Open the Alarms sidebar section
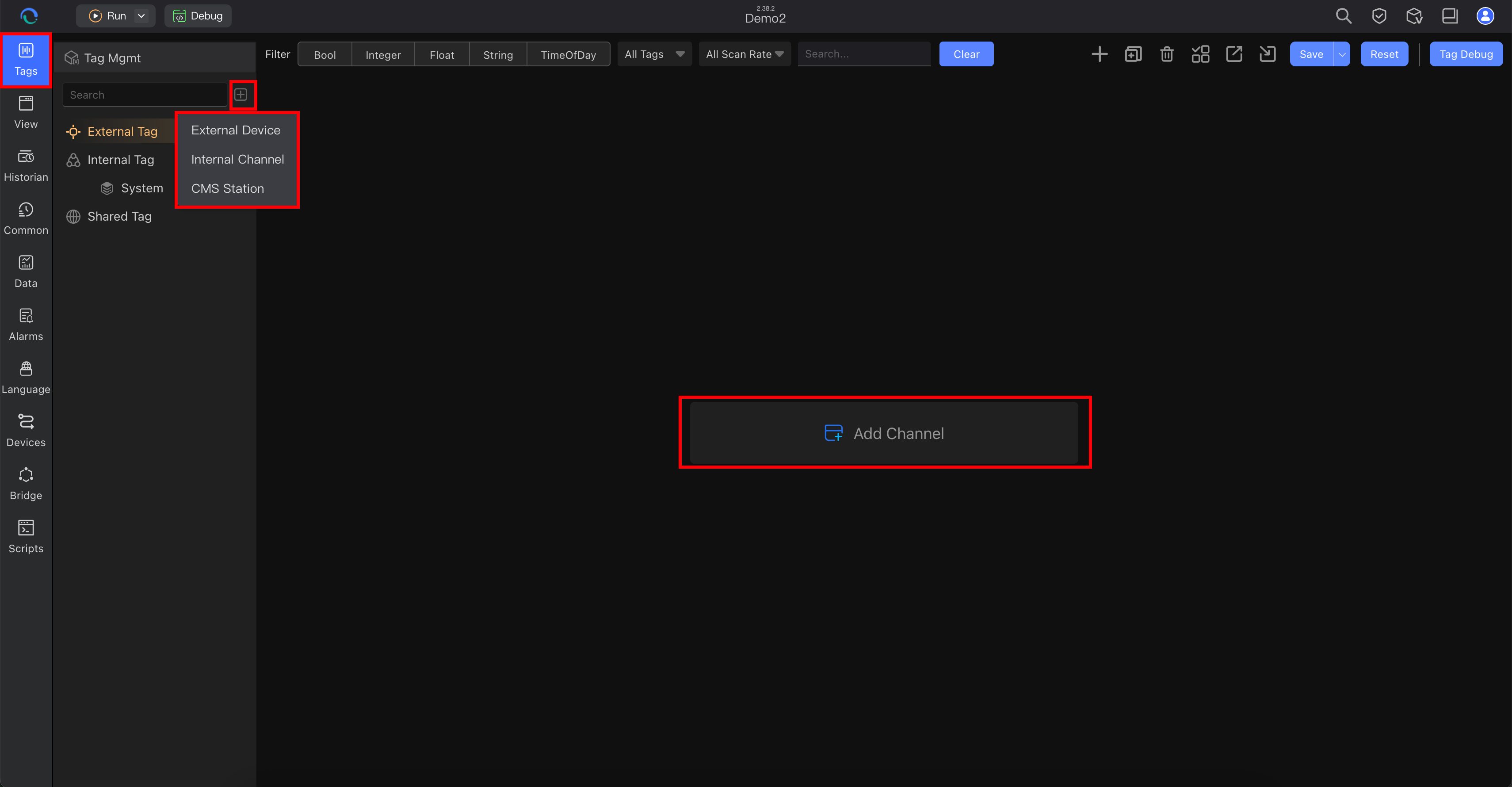This screenshot has width=1512, height=787. coord(26,325)
